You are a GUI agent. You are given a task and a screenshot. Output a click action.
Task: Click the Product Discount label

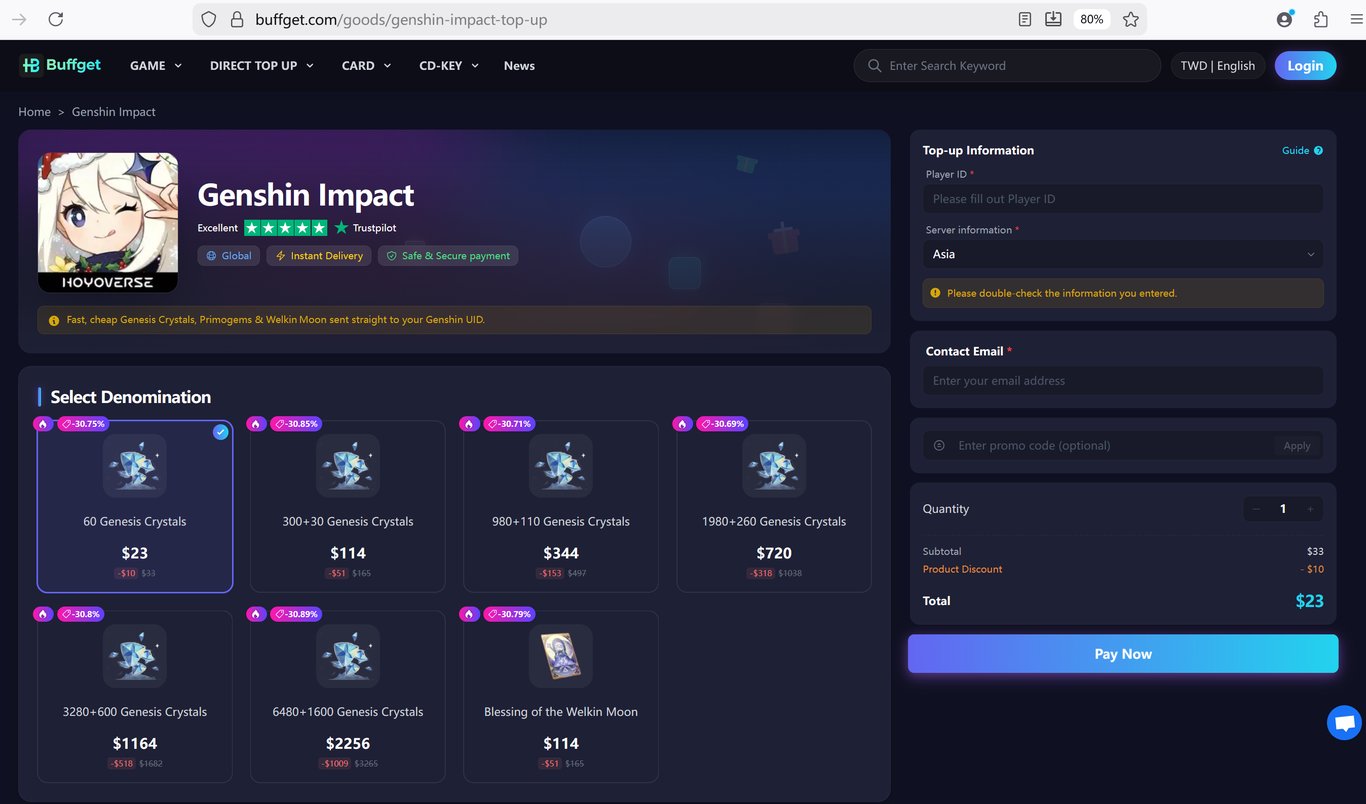coord(962,569)
